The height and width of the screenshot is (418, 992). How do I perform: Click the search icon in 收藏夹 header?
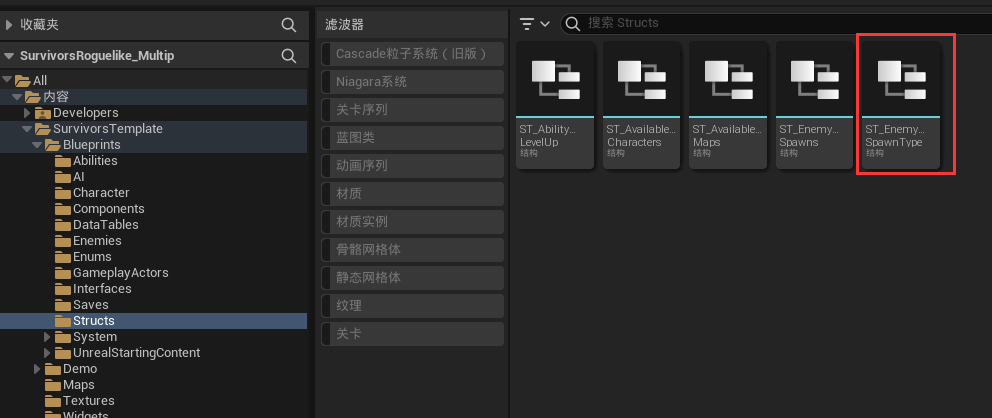click(x=288, y=25)
